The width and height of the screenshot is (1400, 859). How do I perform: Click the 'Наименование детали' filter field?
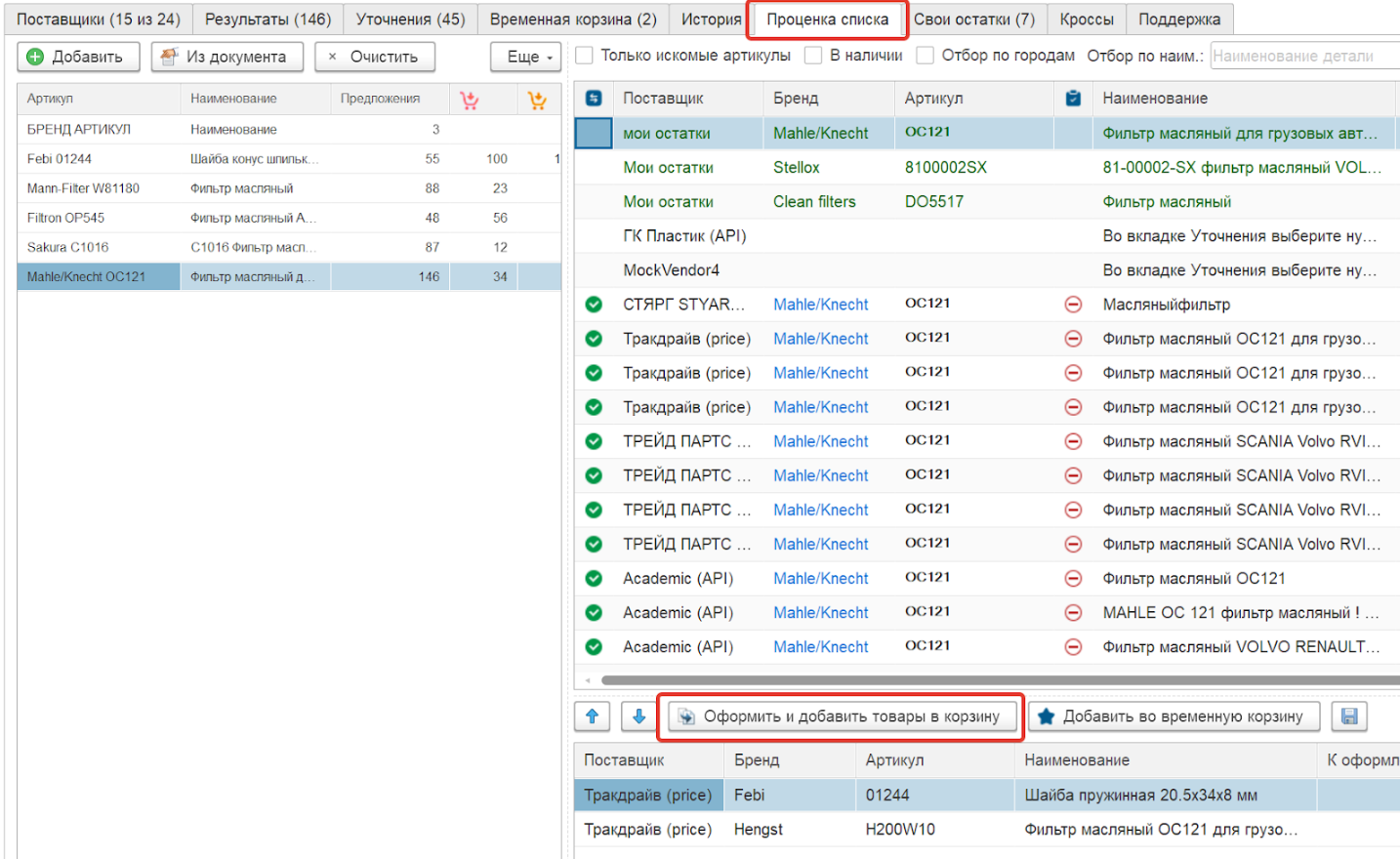pyautogui.click(x=1303, y=56)
